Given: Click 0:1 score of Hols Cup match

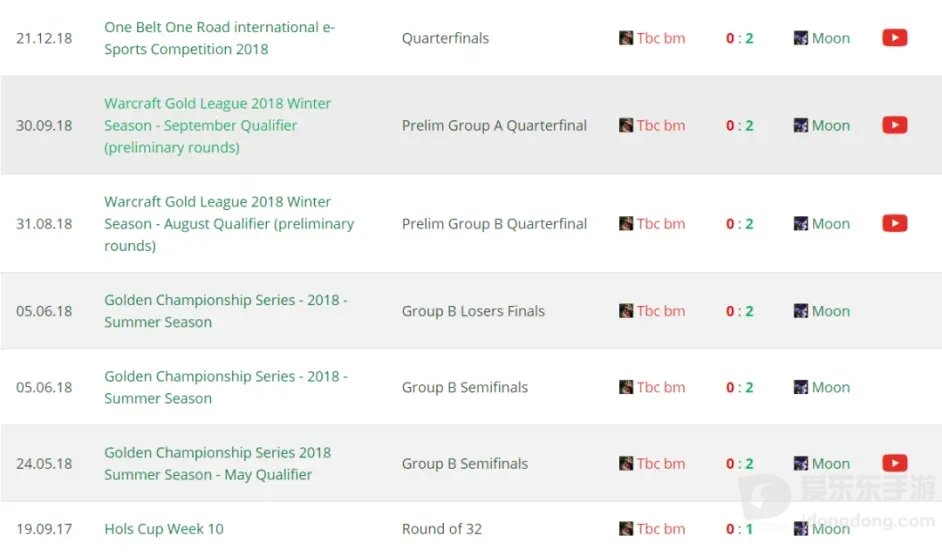Looking at the screenshot, I should 740,529.
